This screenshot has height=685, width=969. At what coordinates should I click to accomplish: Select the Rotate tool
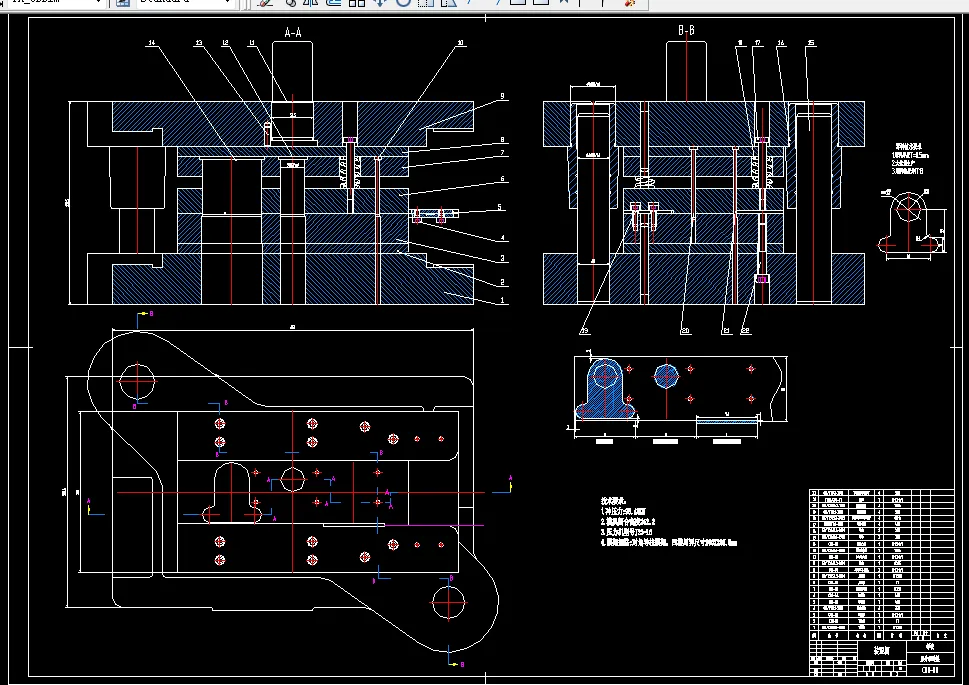(x=403, y=2)
